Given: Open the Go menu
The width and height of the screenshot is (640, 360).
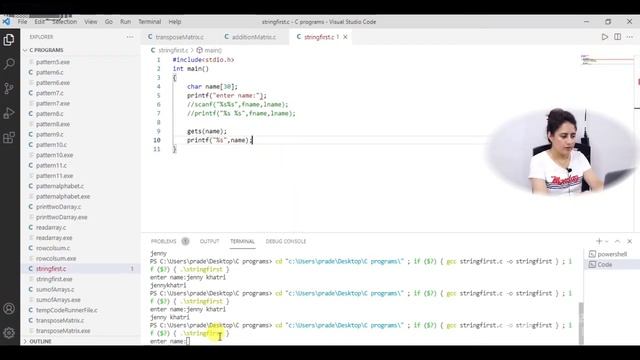Looking at the screenshot, I should [x=109, y=22].
